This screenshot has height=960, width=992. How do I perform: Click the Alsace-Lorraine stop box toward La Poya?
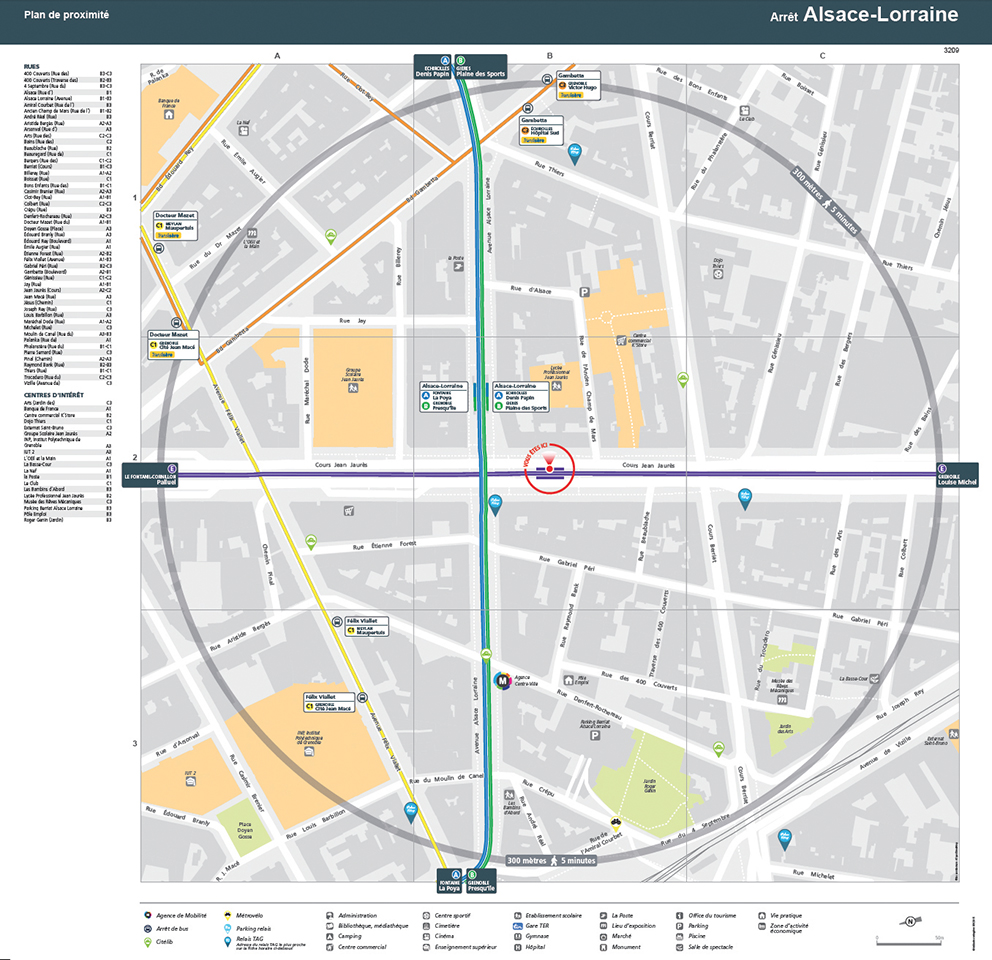point(444,397)
